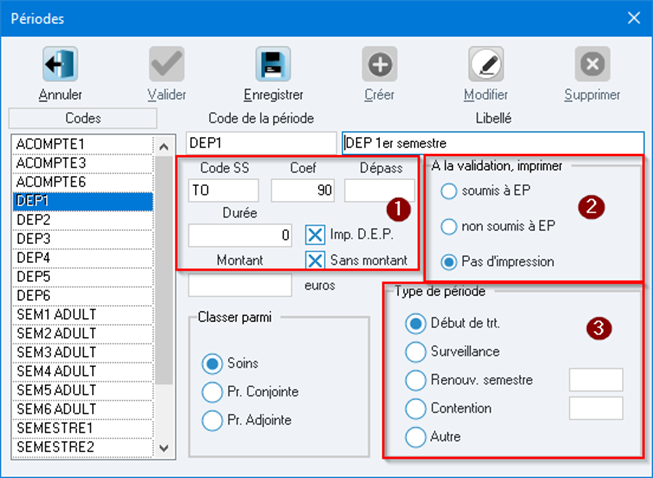Select Pr. Adjointe in Classer parmi
The height and width of the screenshot is (478, 653).
point(212,420)
